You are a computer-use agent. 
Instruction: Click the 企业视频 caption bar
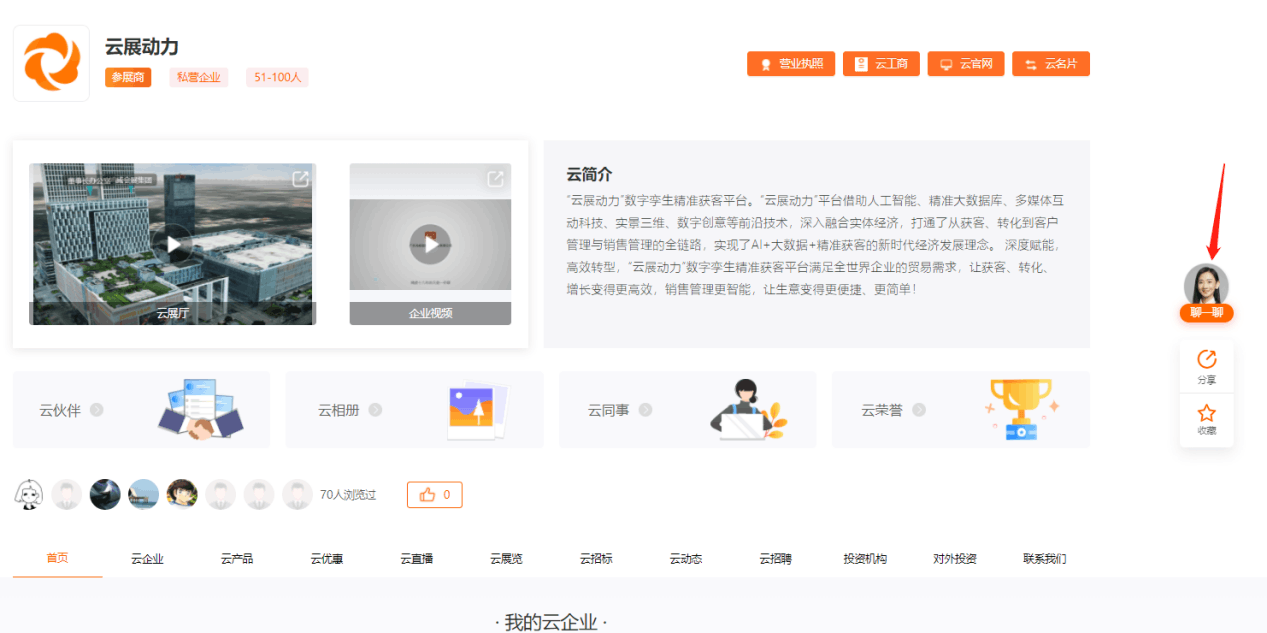tap(430, 313)
